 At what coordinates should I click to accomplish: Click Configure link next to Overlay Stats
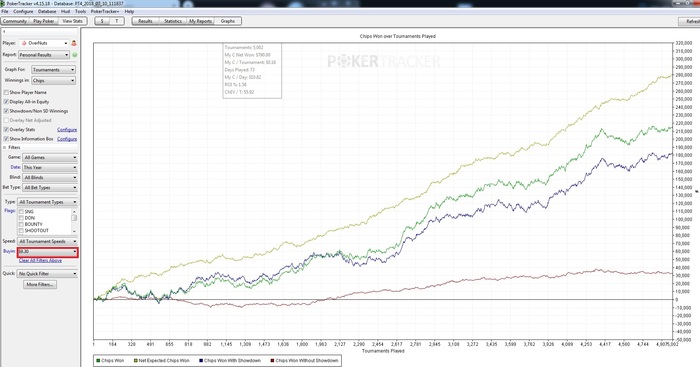[x=67, y=129]
